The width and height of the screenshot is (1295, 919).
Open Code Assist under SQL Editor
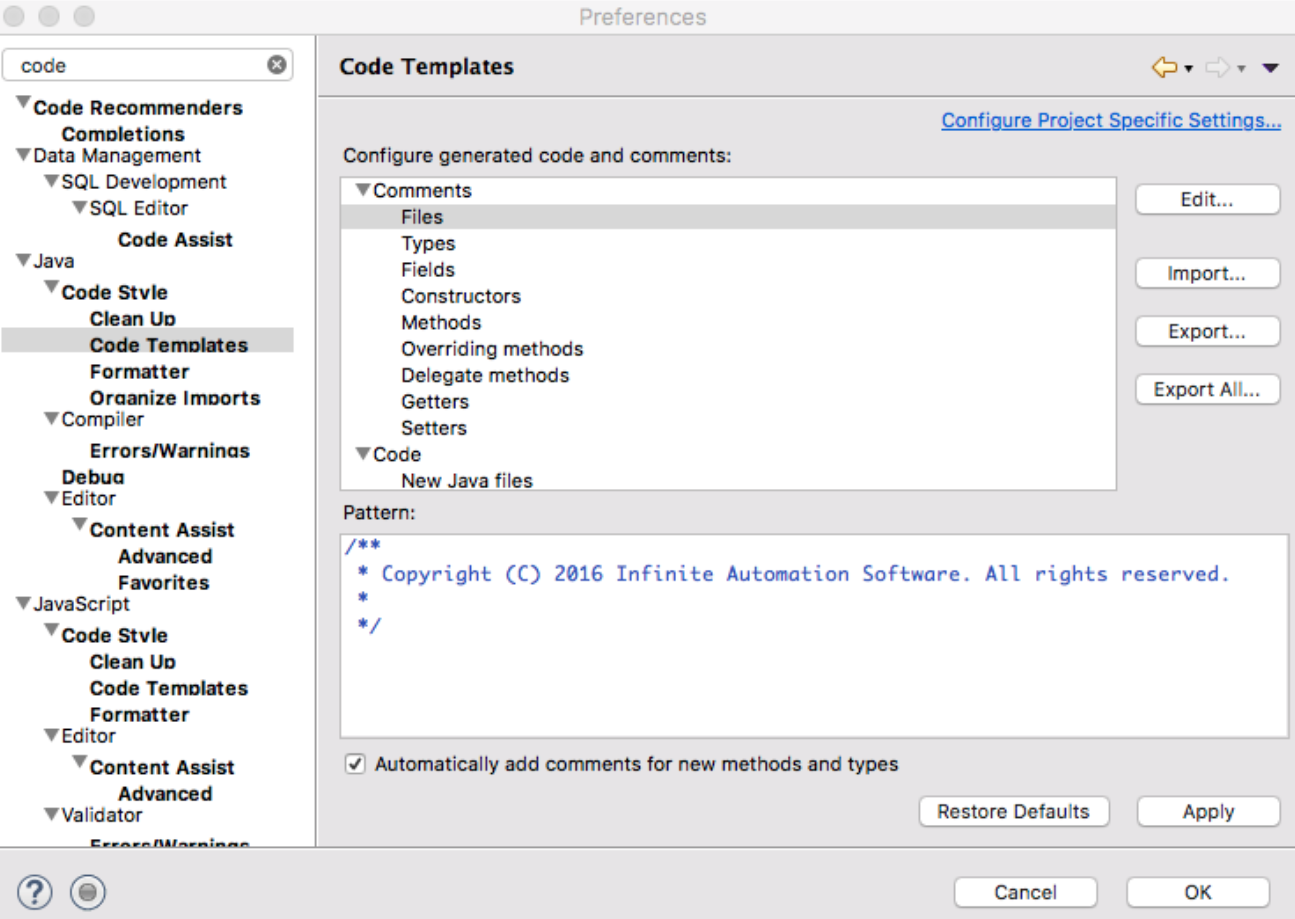175,240
